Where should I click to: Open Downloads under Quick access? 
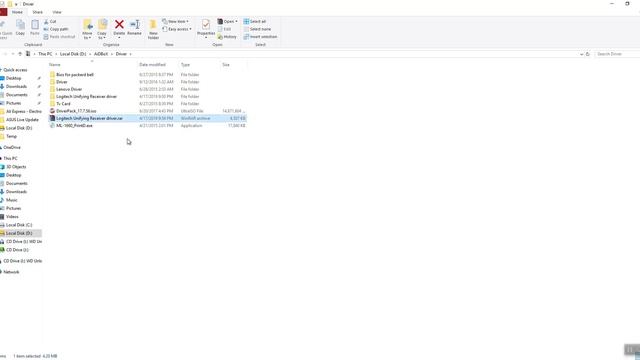point(16,87)
